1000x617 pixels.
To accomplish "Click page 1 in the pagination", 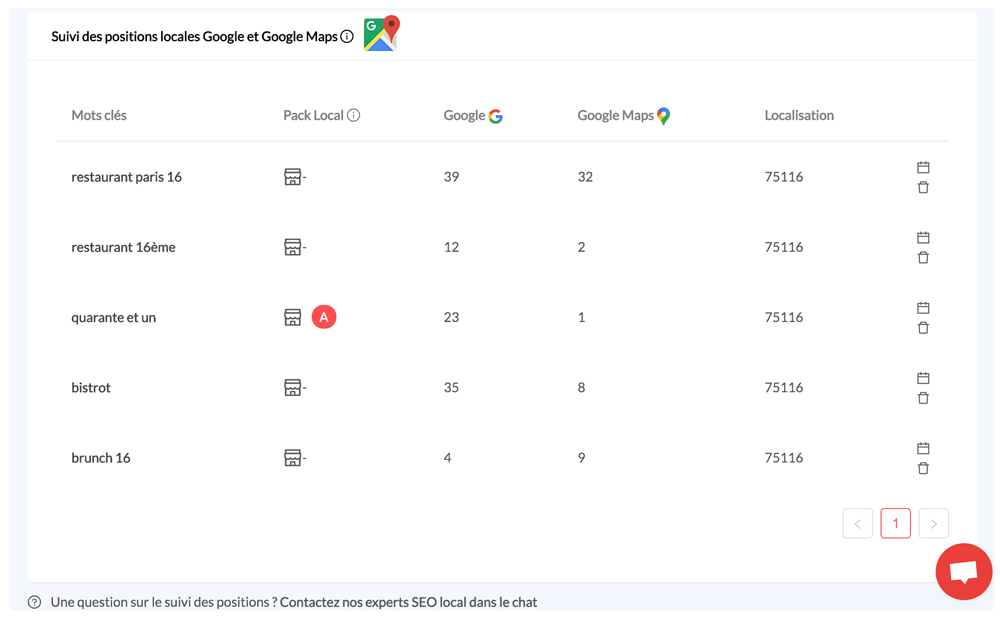I will 895,523.
